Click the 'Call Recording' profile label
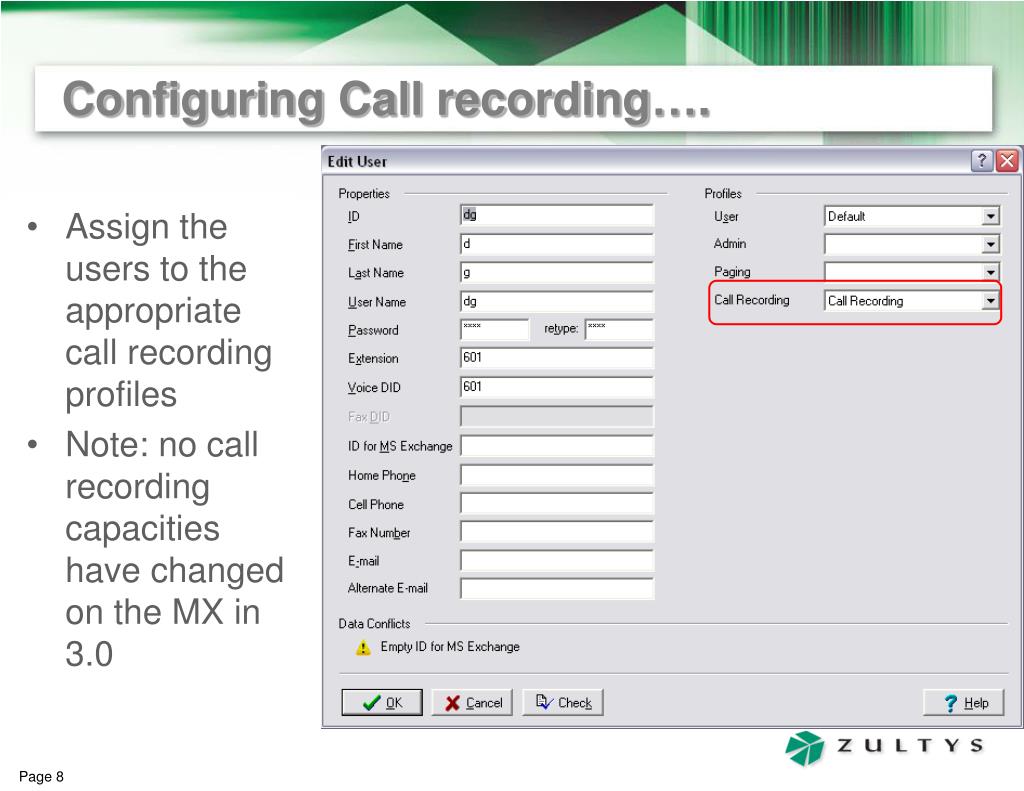Image resolution: width=1024 pixels, height=791 pixels. tap(752, 300)
